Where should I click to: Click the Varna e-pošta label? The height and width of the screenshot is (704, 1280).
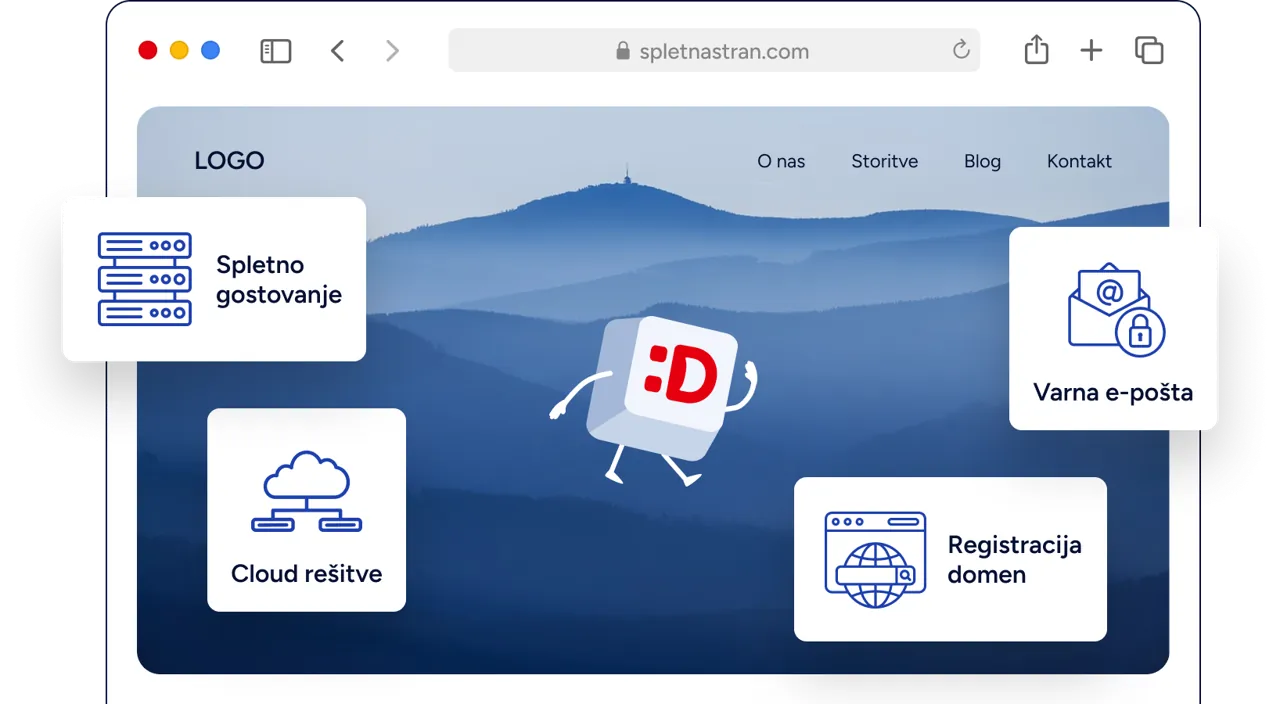[x=1113, y=392]
